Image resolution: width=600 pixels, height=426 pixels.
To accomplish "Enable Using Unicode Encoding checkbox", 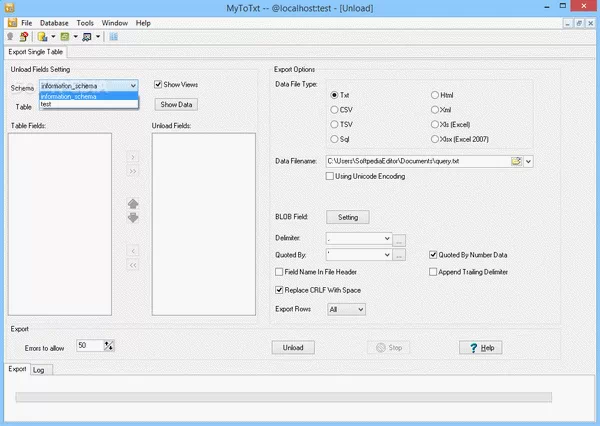I will 331,177.
